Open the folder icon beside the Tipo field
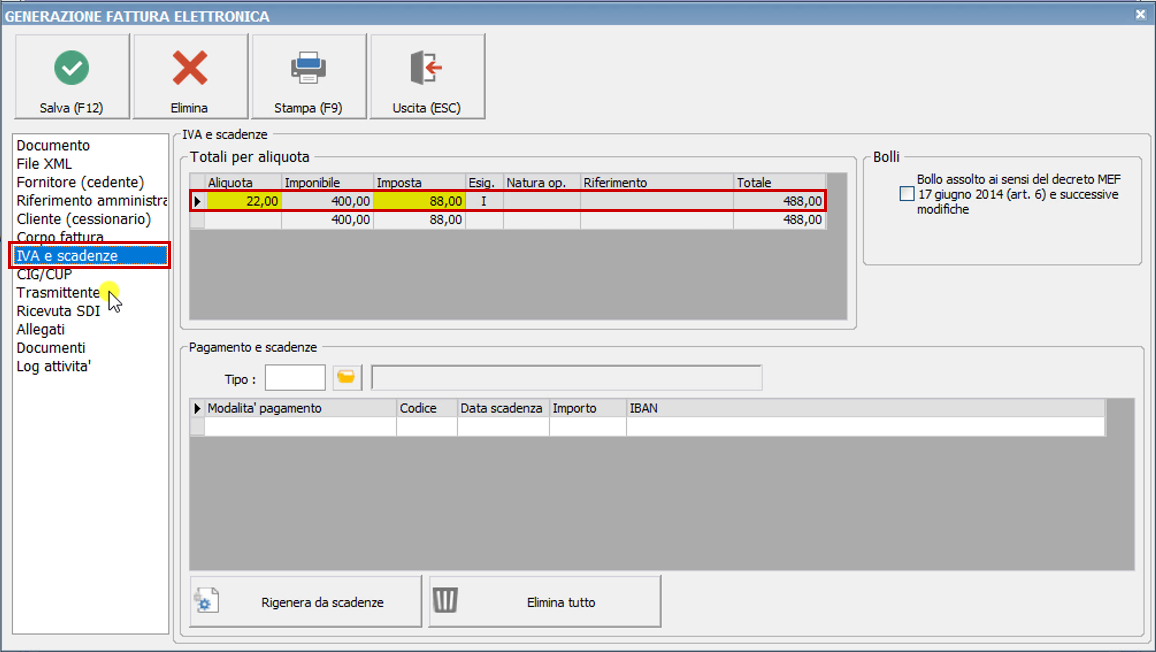 coord(346,377)
